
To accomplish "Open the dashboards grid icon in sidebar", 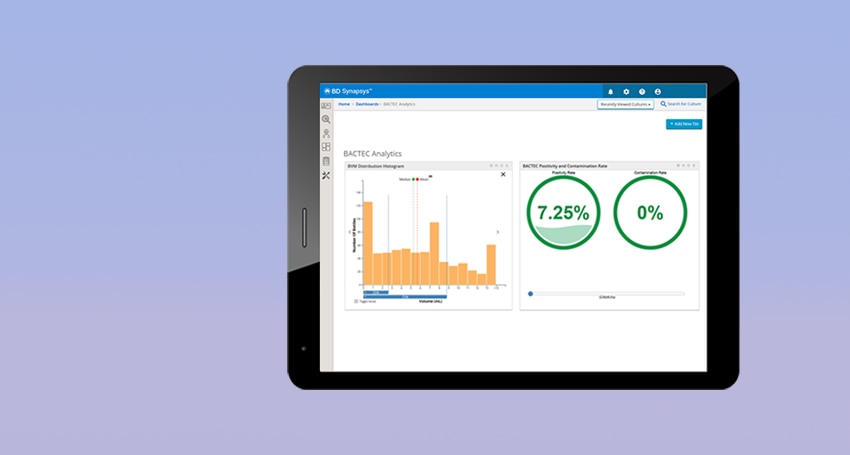I will [326, 147].
